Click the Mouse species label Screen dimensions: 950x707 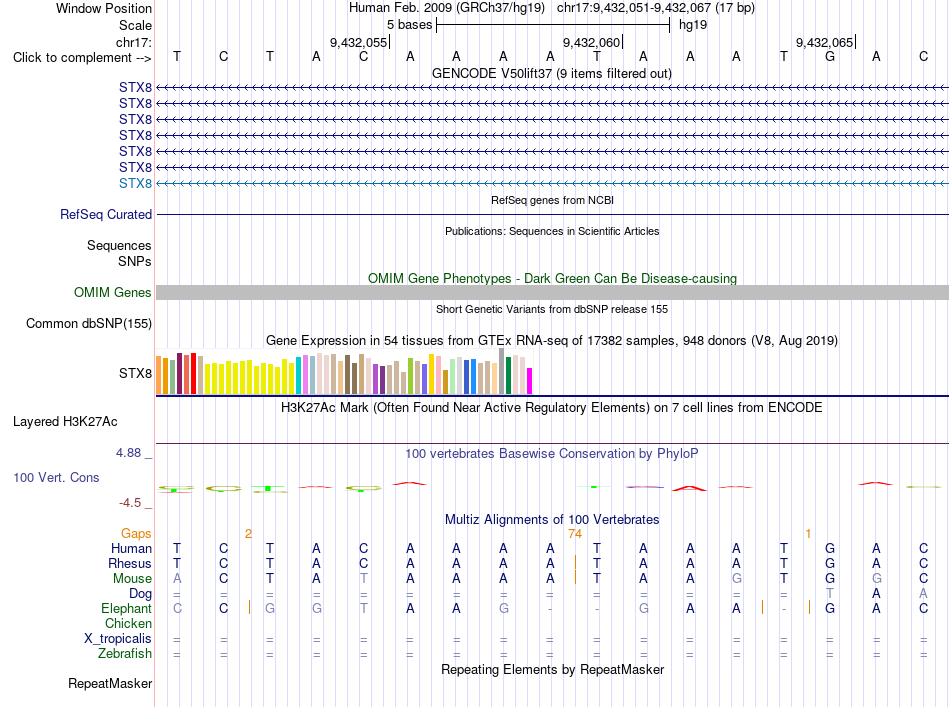point(132,579)
